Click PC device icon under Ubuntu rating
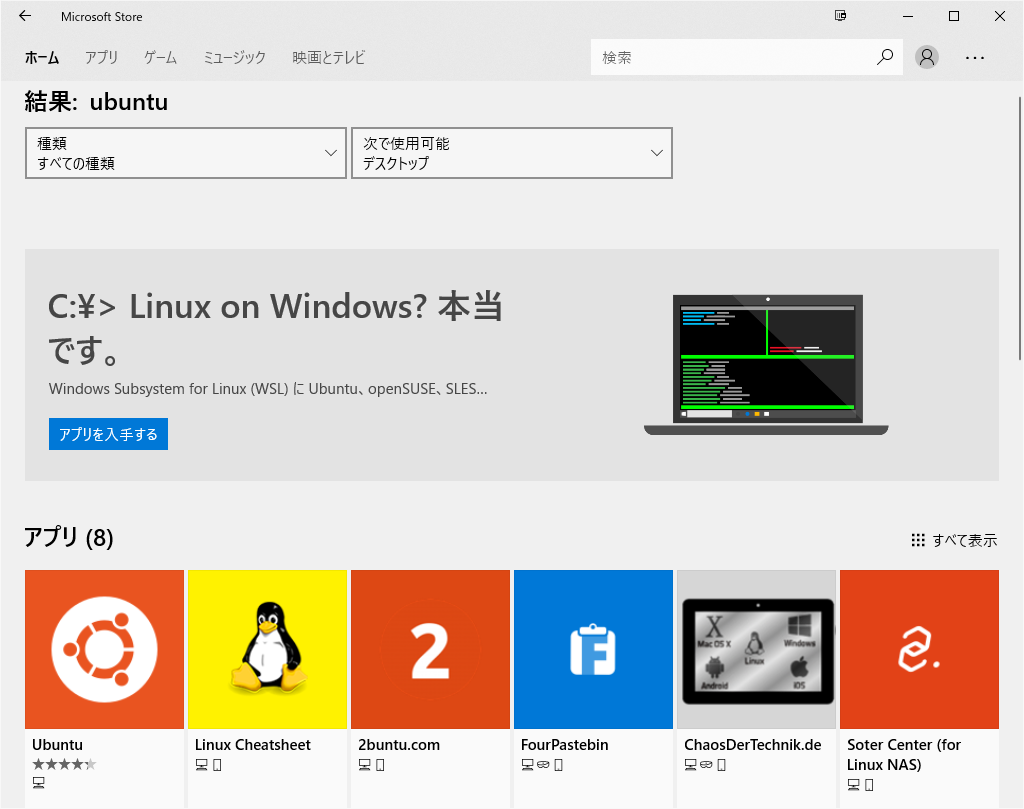Screen dimensions: 1024x809 pyautogui.click(x=39, y=782)
